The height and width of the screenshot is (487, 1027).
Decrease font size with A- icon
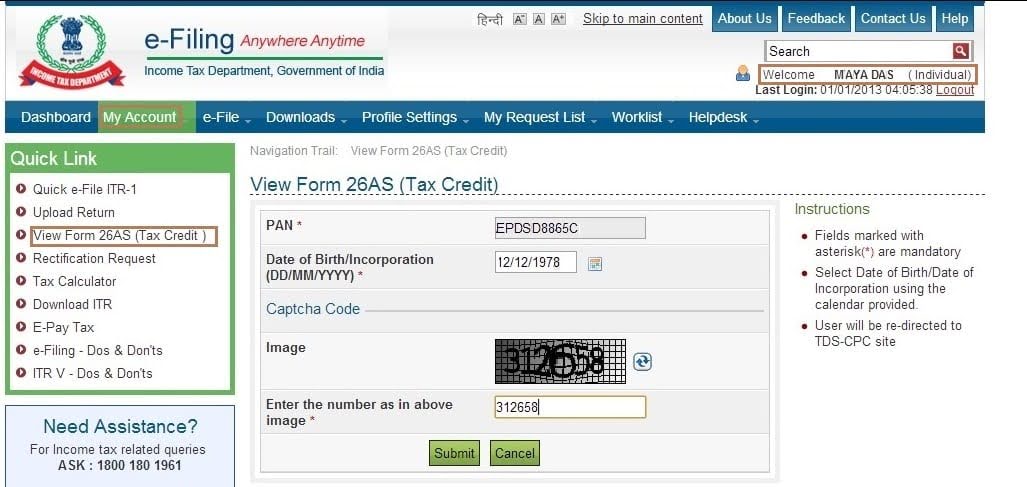520,19
